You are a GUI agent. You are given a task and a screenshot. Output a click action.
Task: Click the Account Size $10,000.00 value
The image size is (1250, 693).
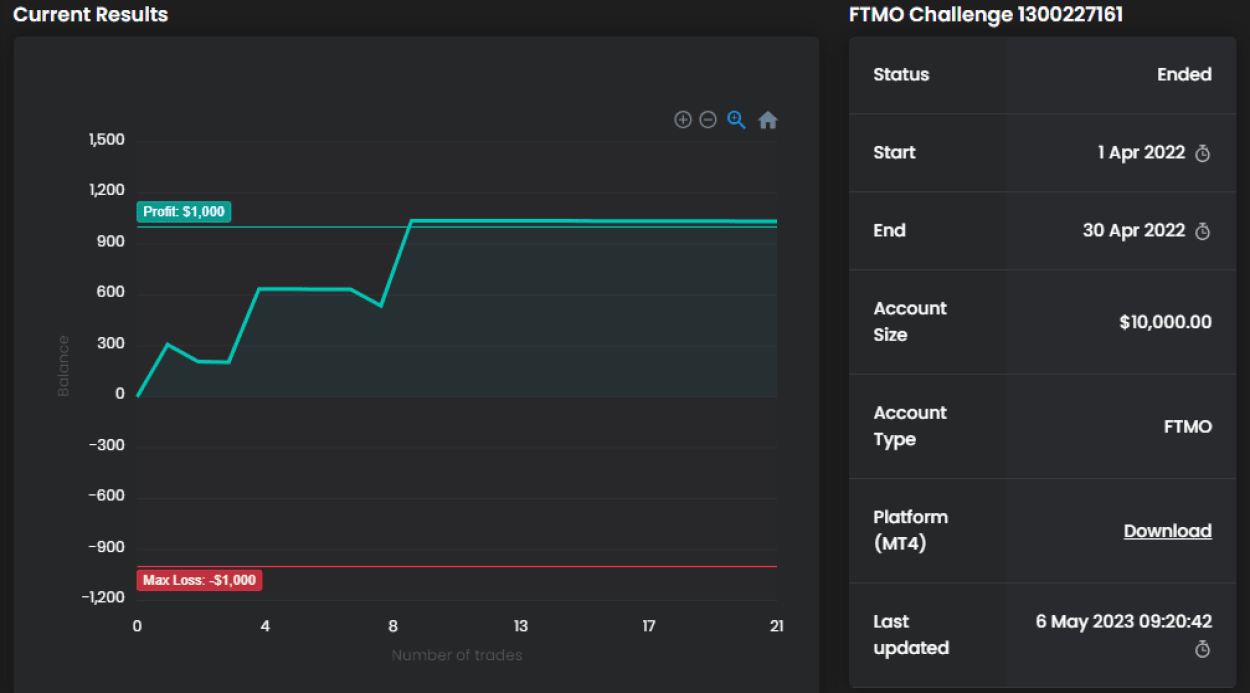pyautogui.click(x=1165, y=322)
